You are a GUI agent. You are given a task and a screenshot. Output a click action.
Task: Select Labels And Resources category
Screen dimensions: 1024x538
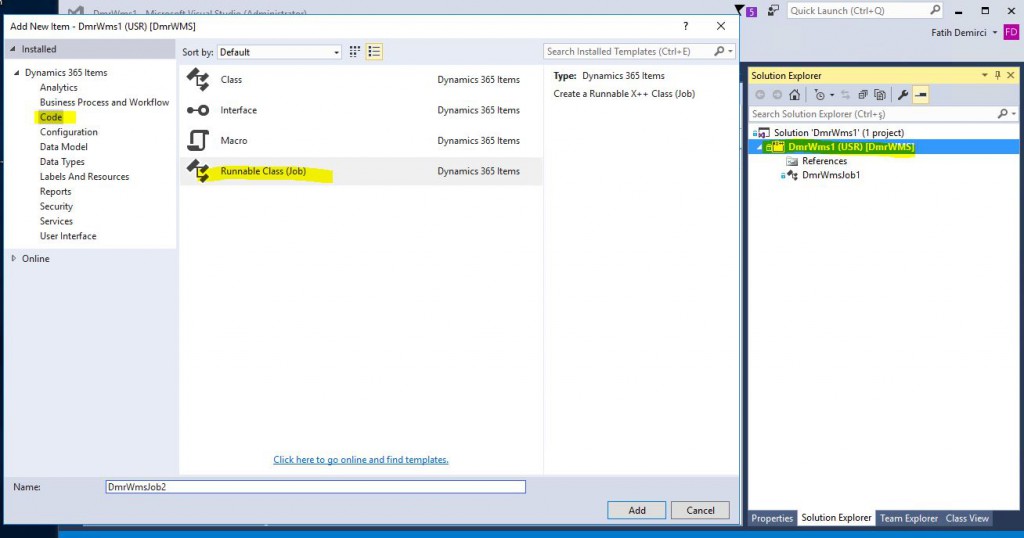pos(84,177)
